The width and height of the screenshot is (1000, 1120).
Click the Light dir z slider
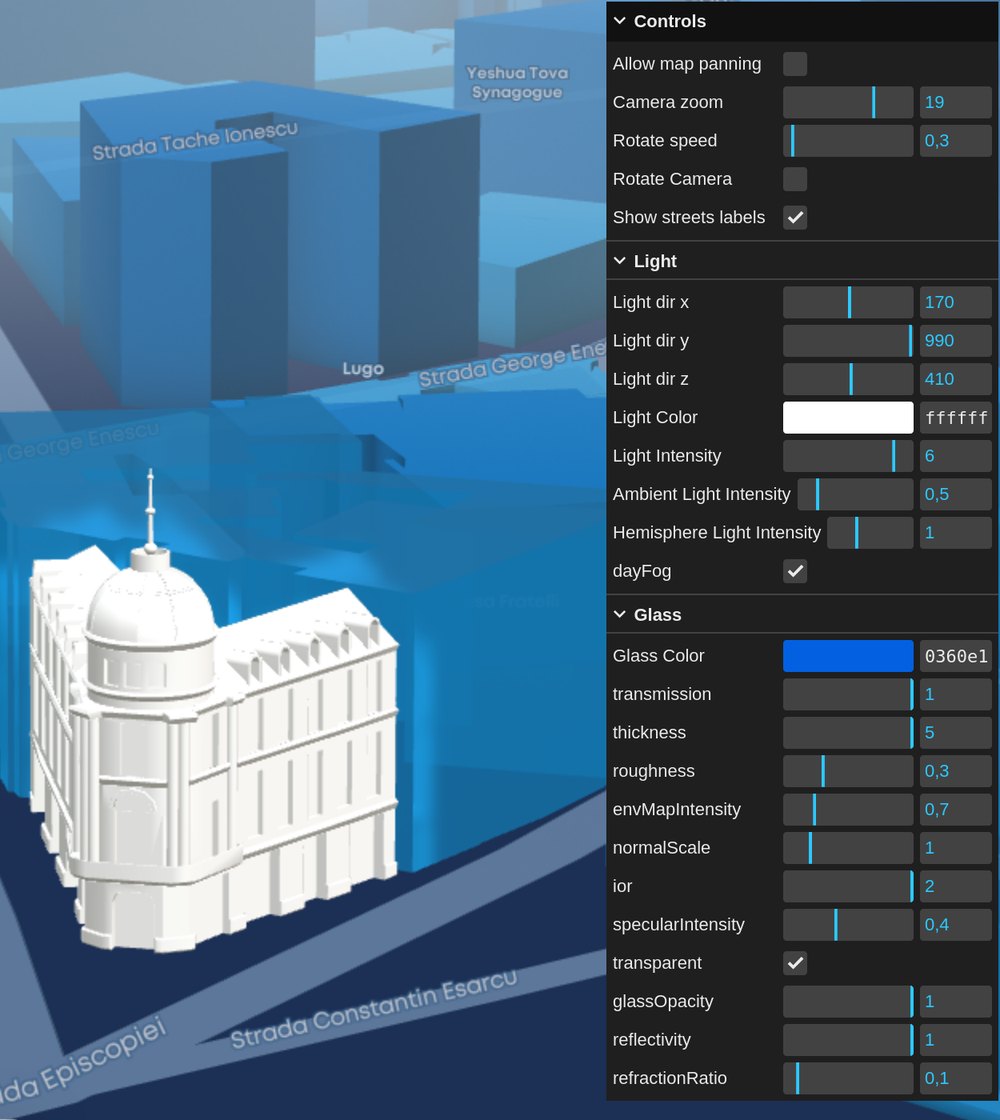pyautogui.click(x=848, y=379)
